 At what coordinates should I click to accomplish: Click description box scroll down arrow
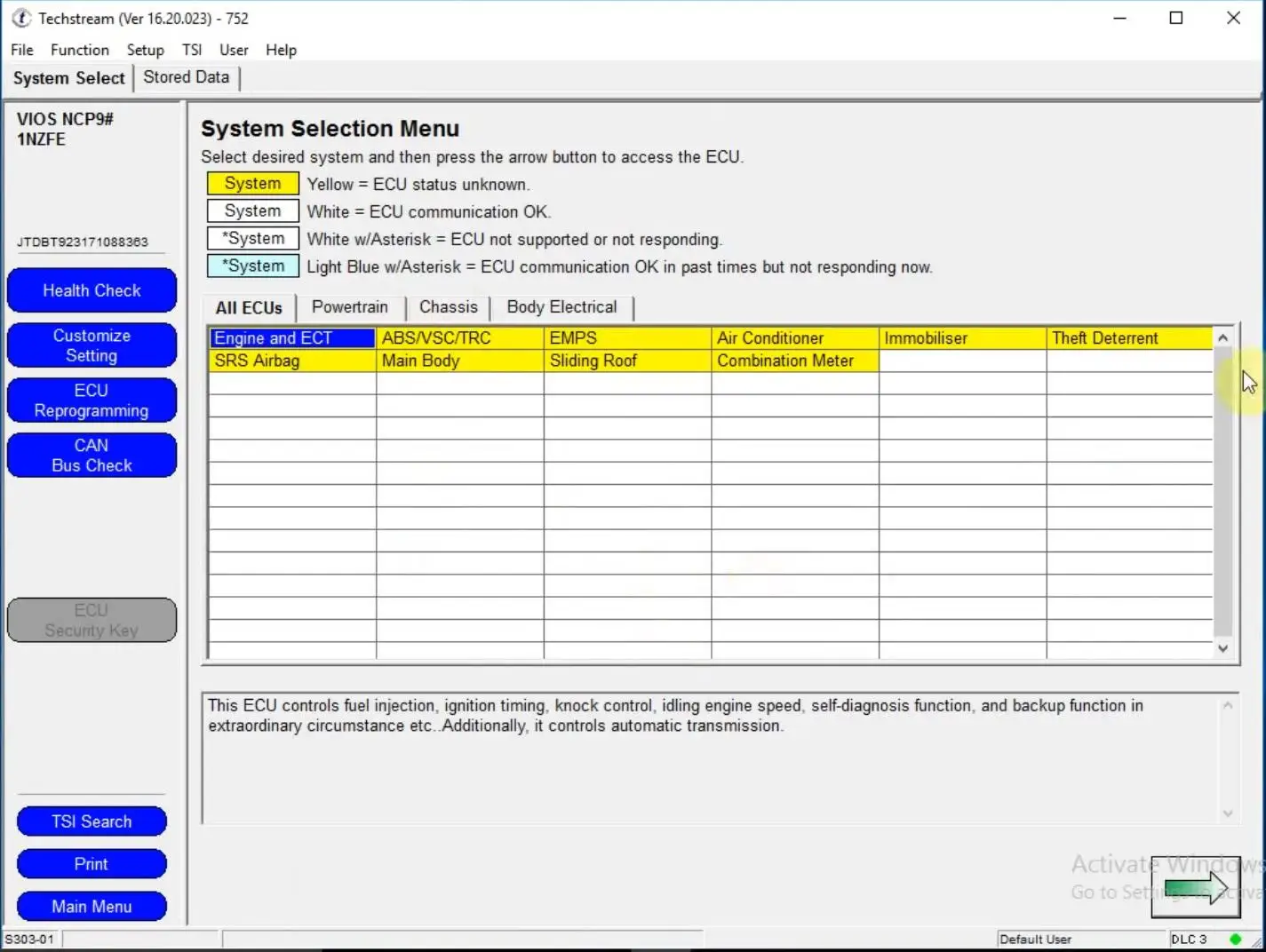click(x=1228, y=813)
